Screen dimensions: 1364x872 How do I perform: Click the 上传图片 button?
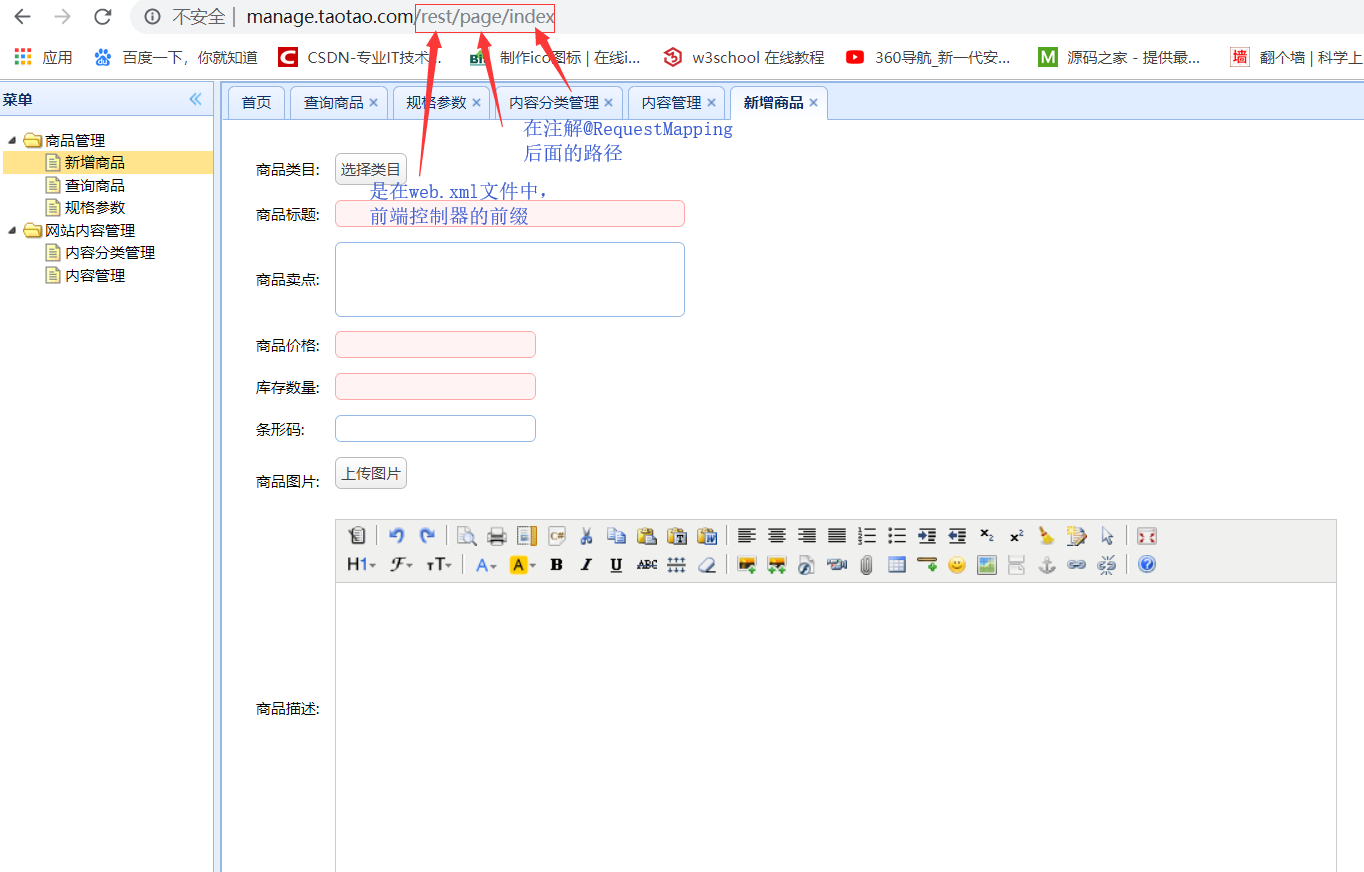tap(370, 473)
